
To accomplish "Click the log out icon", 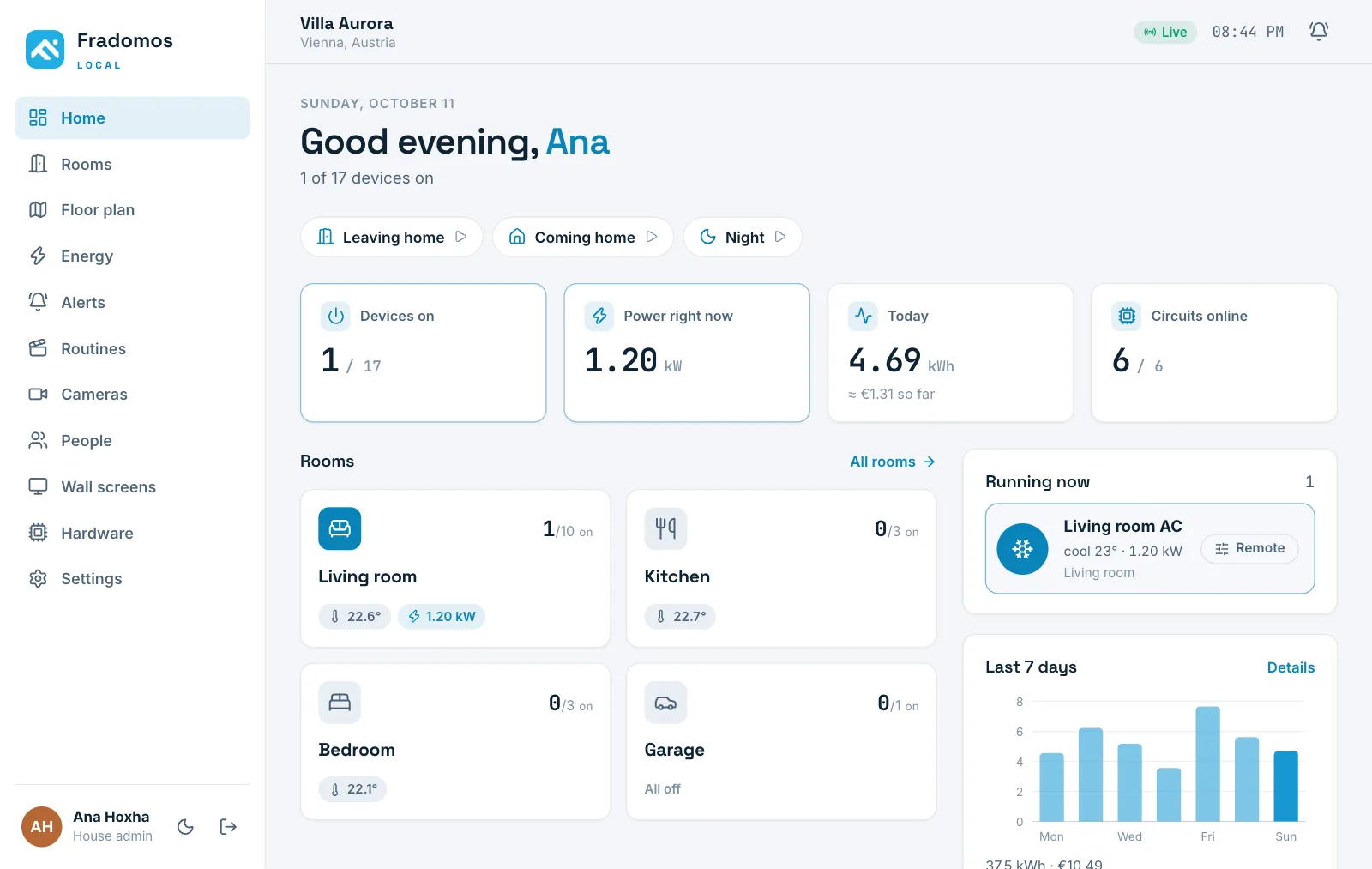I will [228, 827].
